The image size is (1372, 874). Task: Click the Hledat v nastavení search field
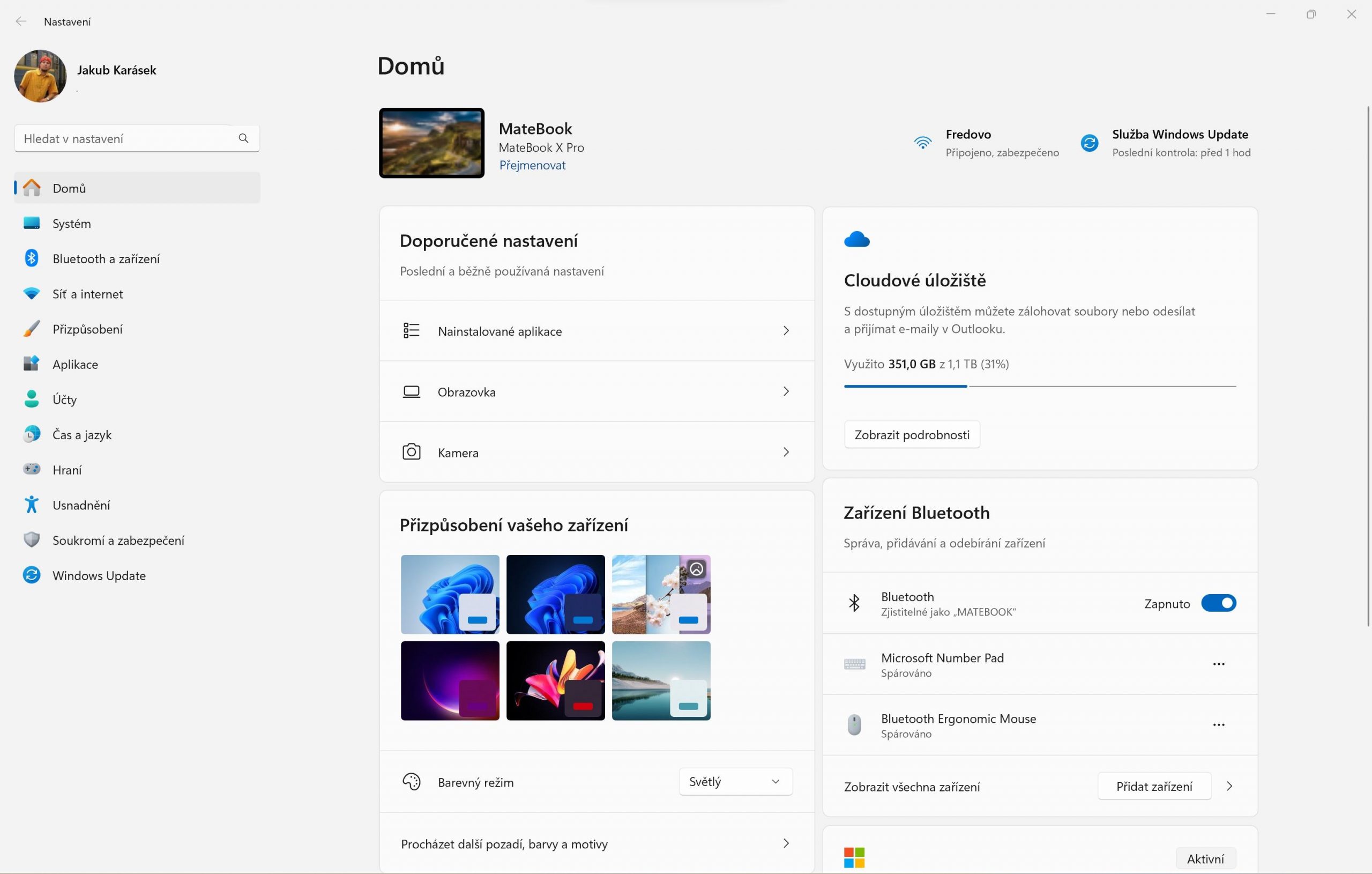[x=137, y=138]
